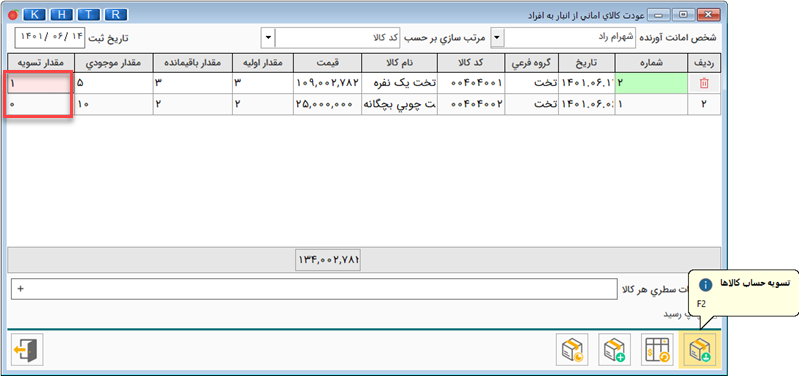
Task: Click the box with green plus icon
Action: (615, 350)
